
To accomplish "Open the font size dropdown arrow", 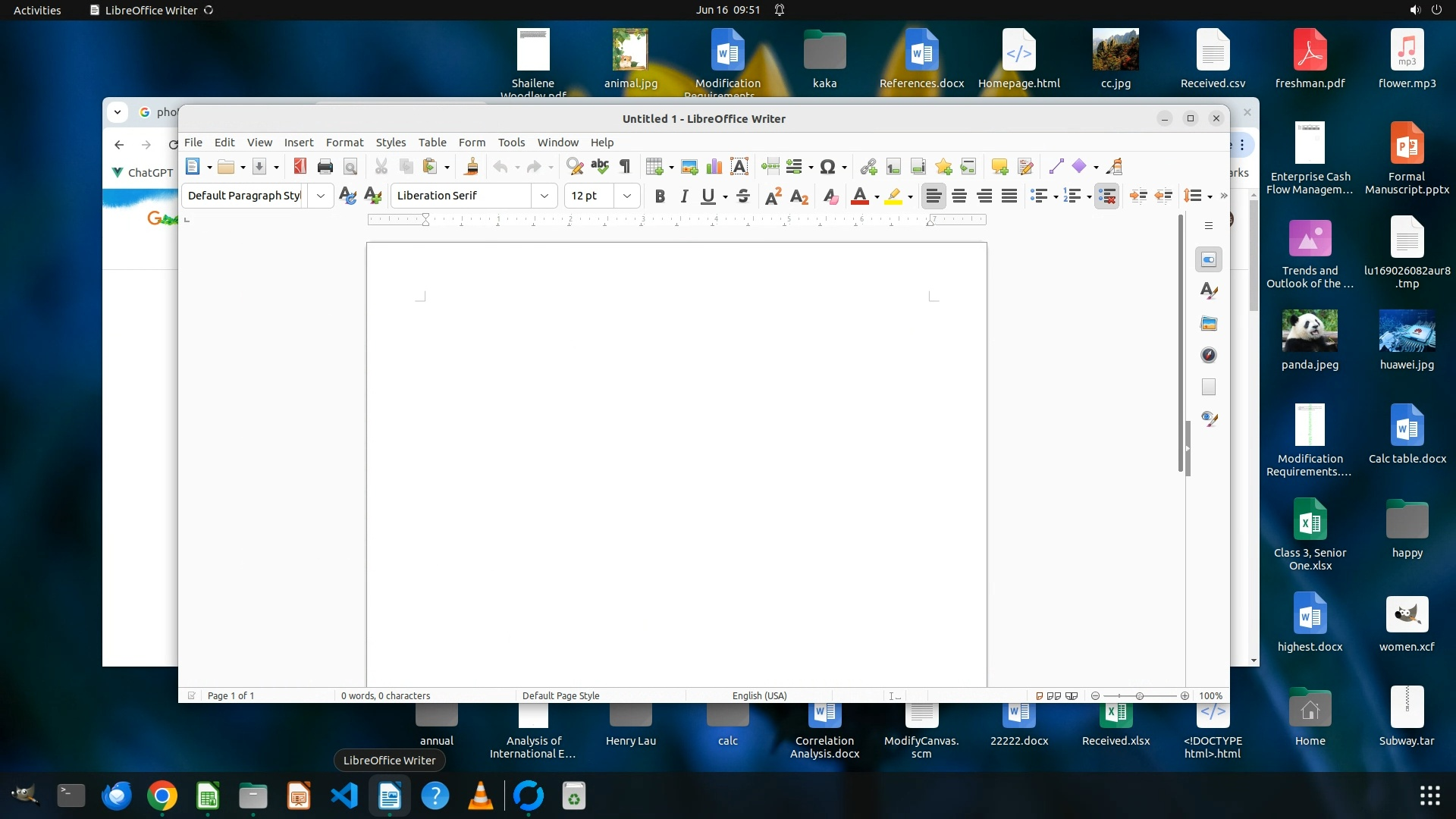I will [x=626, y=196].
